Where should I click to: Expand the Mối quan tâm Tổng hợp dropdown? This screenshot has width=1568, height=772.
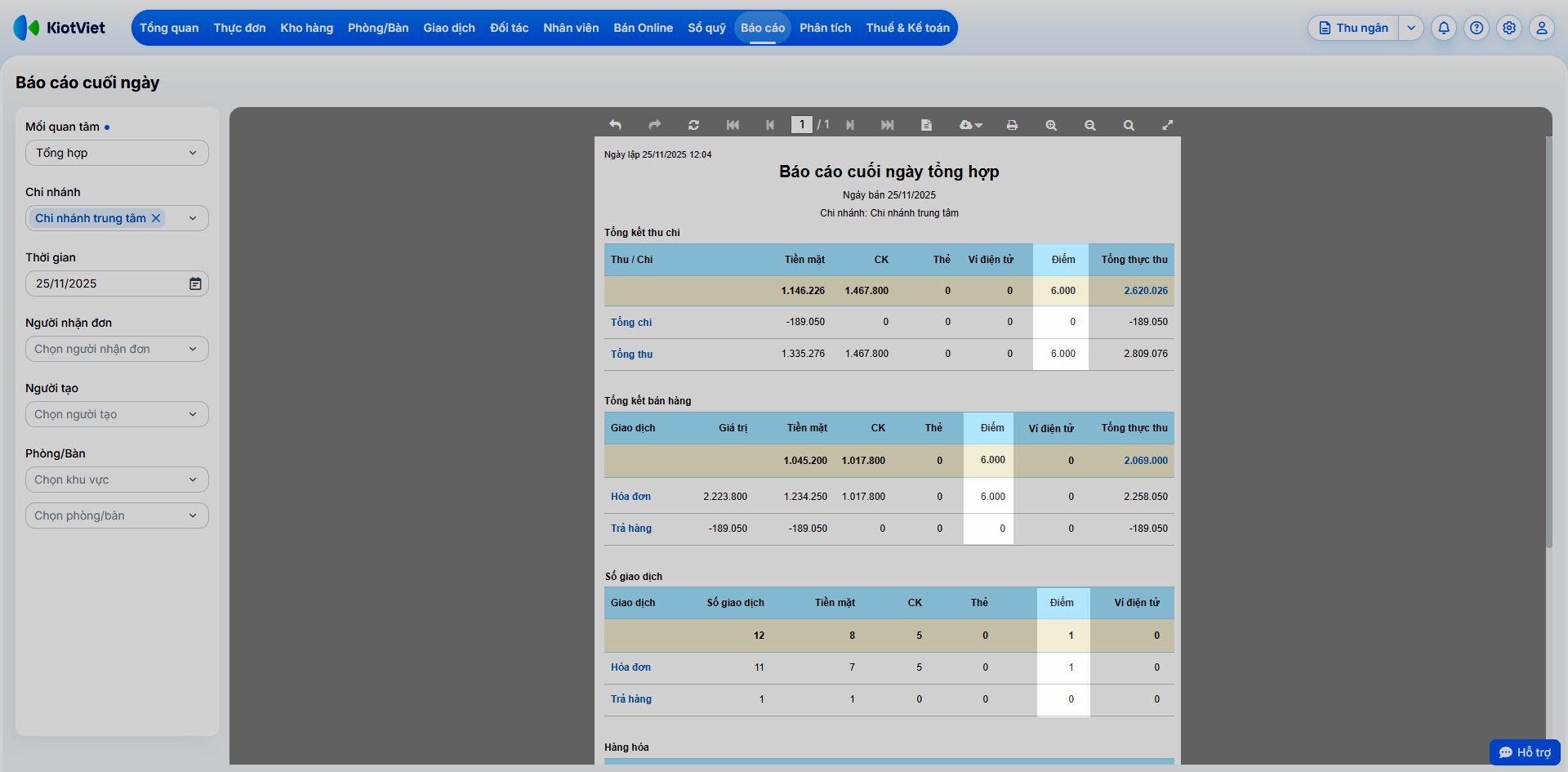117,153
